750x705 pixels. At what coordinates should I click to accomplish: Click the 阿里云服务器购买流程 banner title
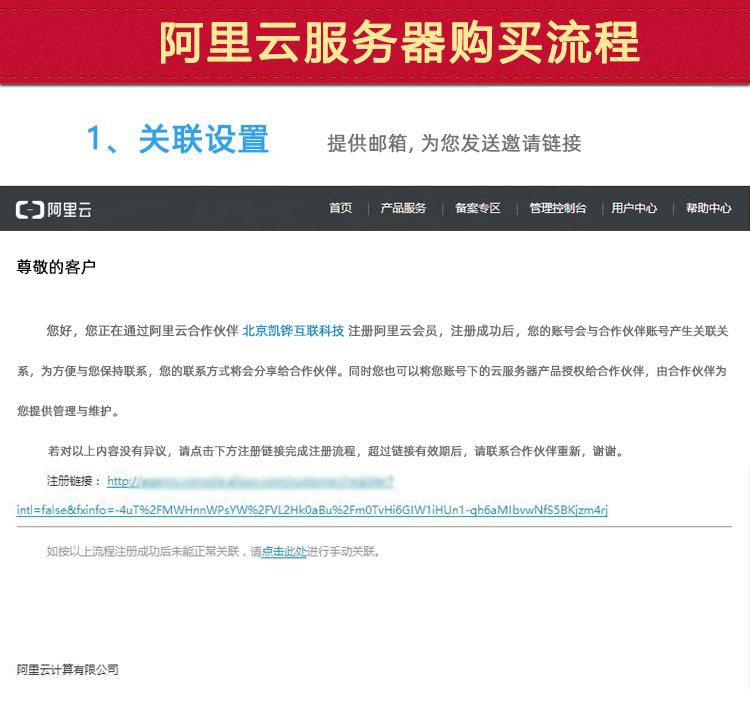399,43
